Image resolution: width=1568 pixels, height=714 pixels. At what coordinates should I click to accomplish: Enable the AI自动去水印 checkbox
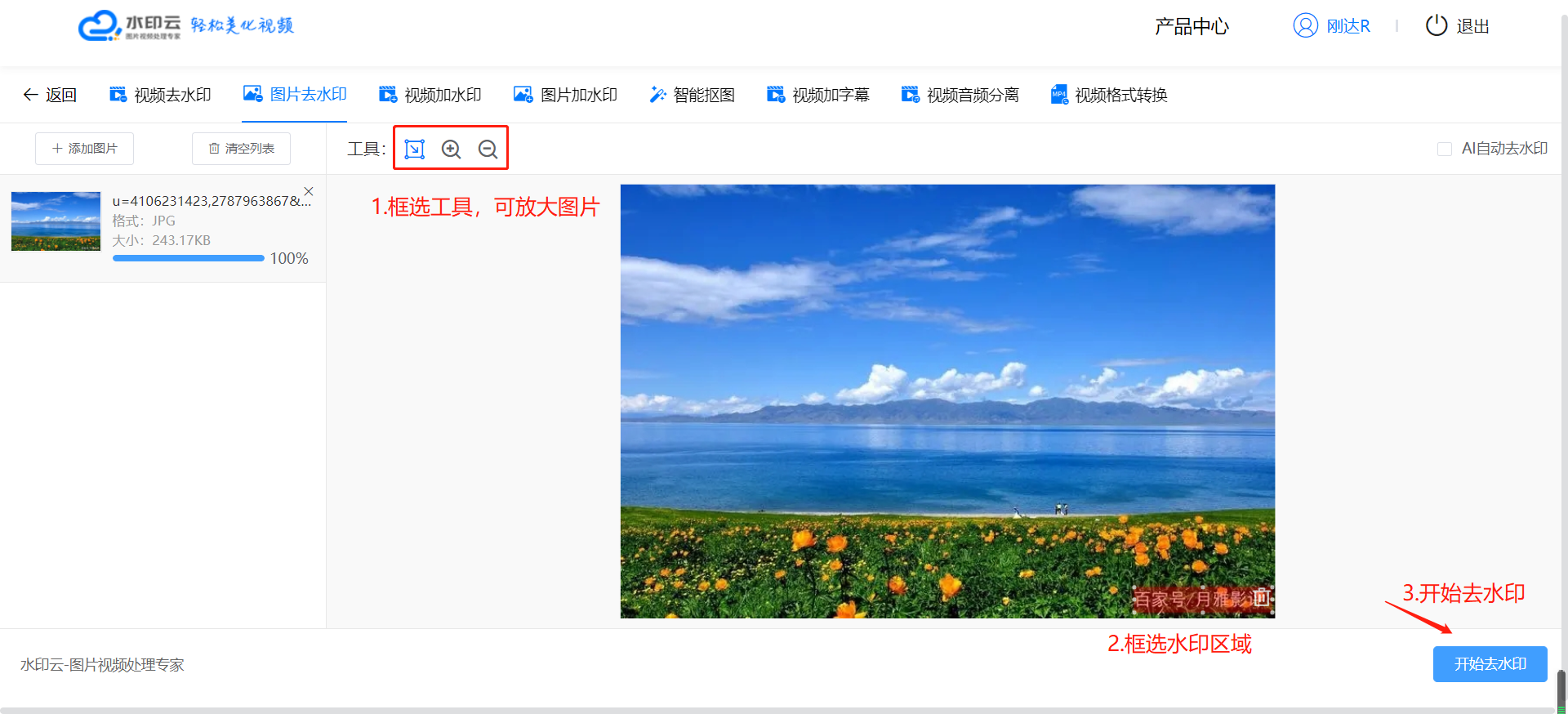(1445, 149)
